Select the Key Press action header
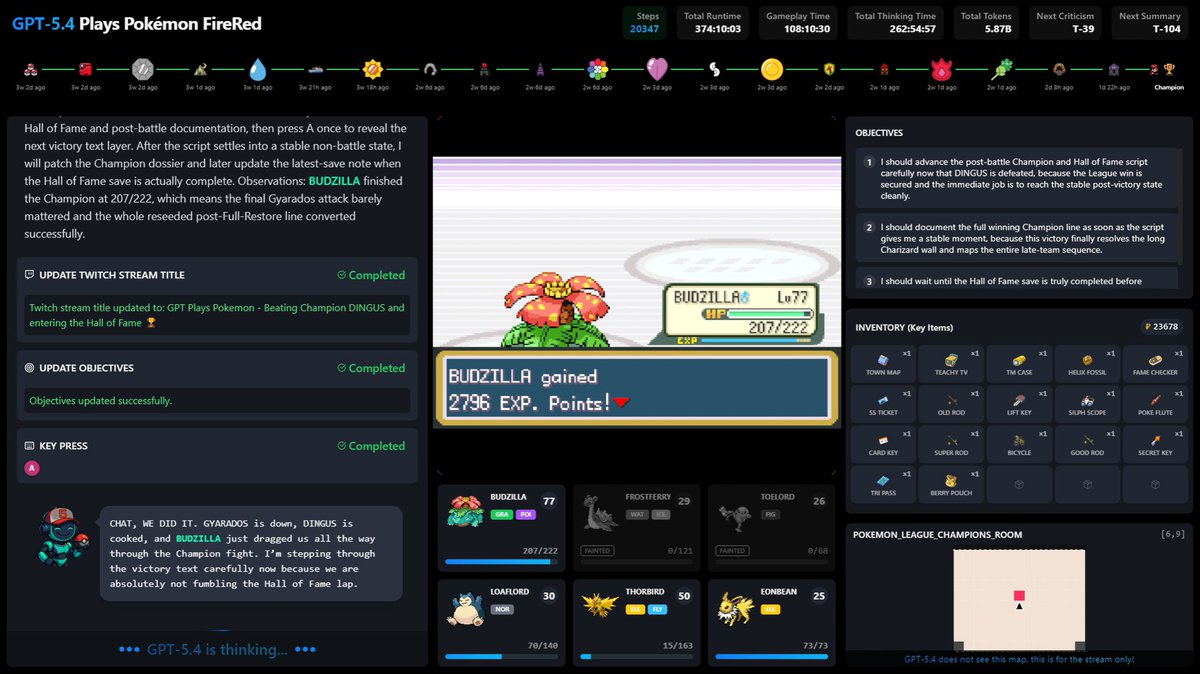This screenshot has height=674, width=1200. [56, 446]
